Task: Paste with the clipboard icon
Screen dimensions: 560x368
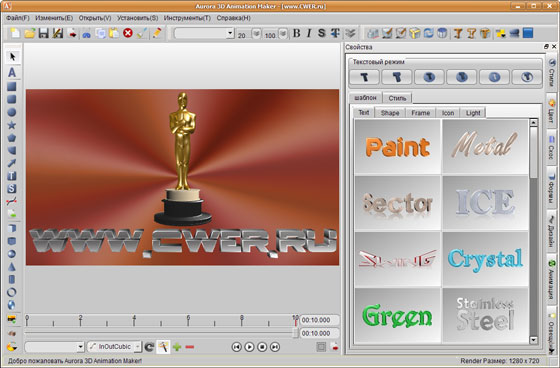Action: click(114, 33)
